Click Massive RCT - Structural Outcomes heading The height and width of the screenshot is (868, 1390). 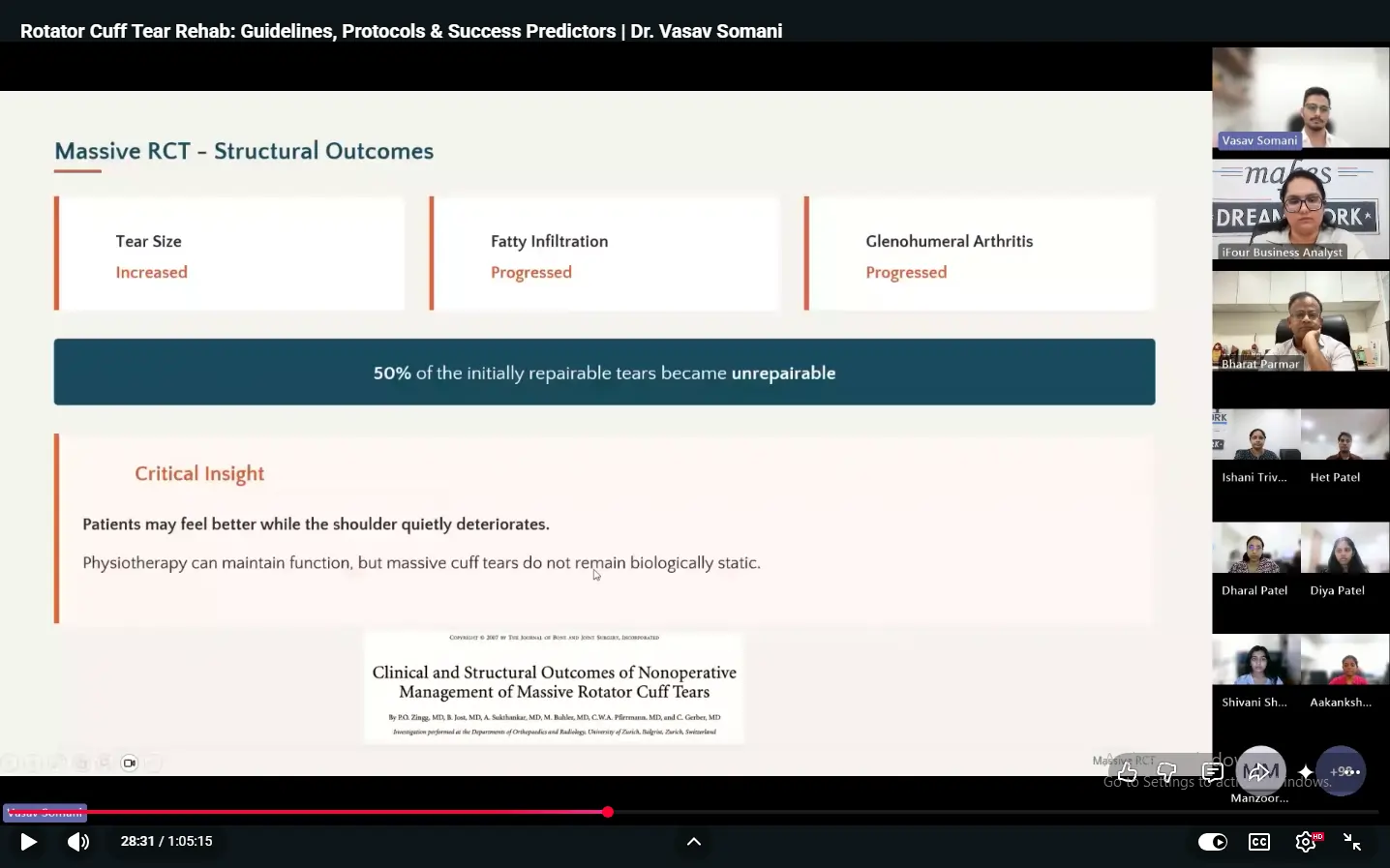coord(244,151)
